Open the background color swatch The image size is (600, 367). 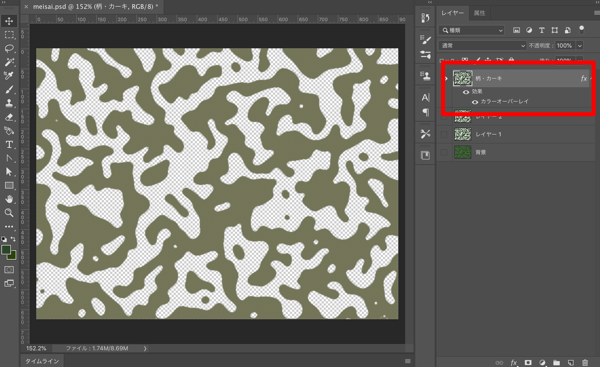click(x=13, y=256)
